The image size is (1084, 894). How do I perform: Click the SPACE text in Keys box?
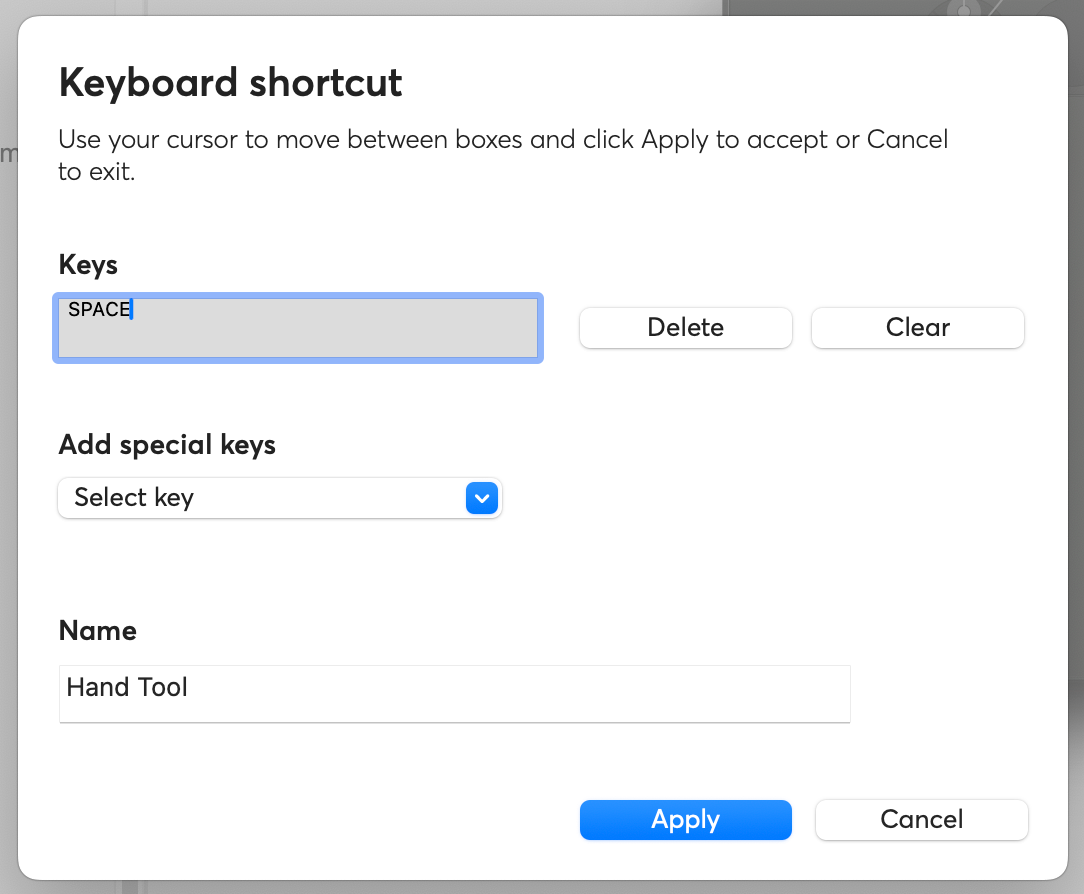tap(99, 309)
